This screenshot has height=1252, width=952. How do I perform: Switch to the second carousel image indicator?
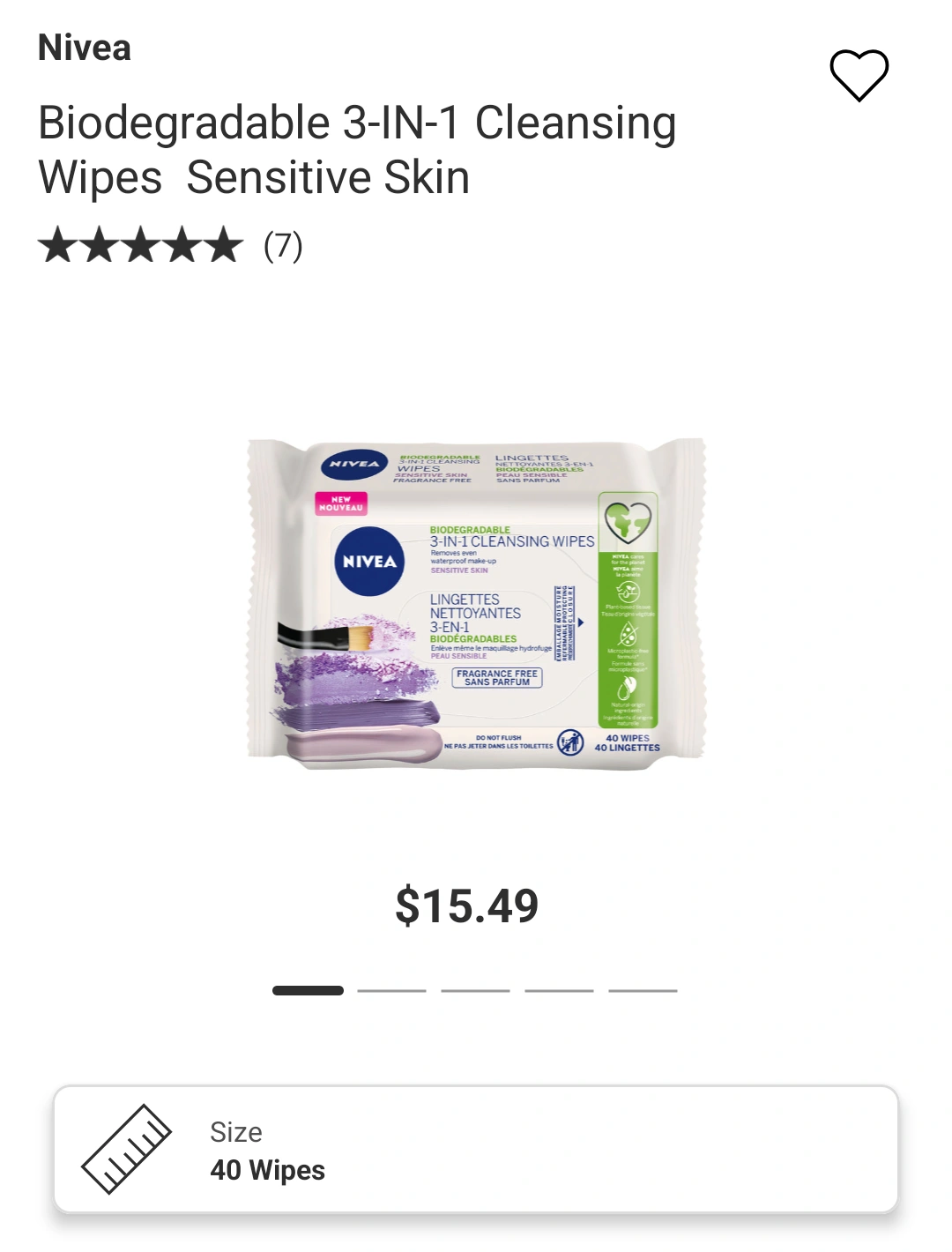tap(391, 990)
